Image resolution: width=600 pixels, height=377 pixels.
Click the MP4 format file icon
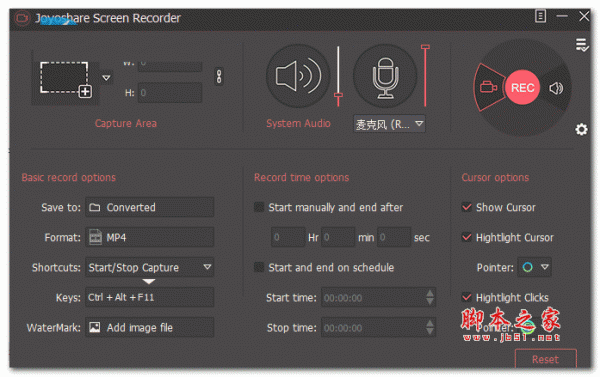pyautogui.click(x=95, y=237)
